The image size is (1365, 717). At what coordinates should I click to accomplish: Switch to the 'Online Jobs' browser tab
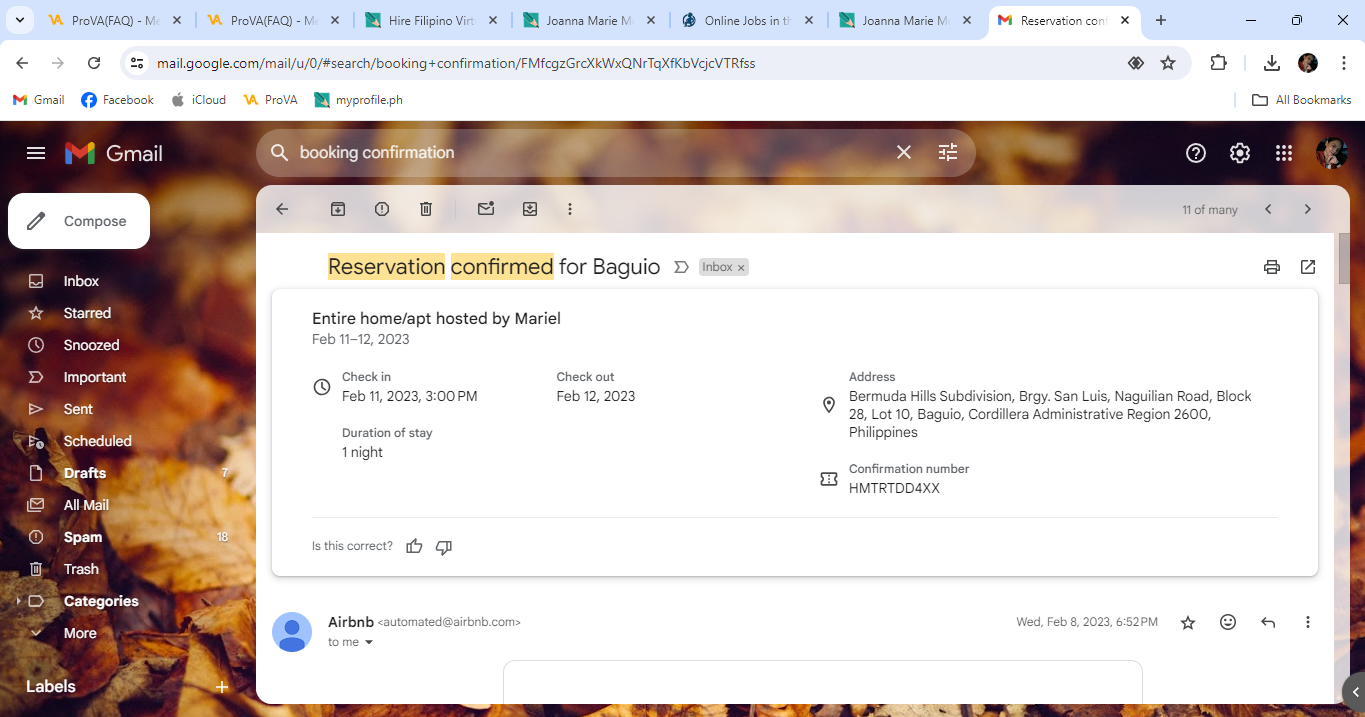coord(748,20)
